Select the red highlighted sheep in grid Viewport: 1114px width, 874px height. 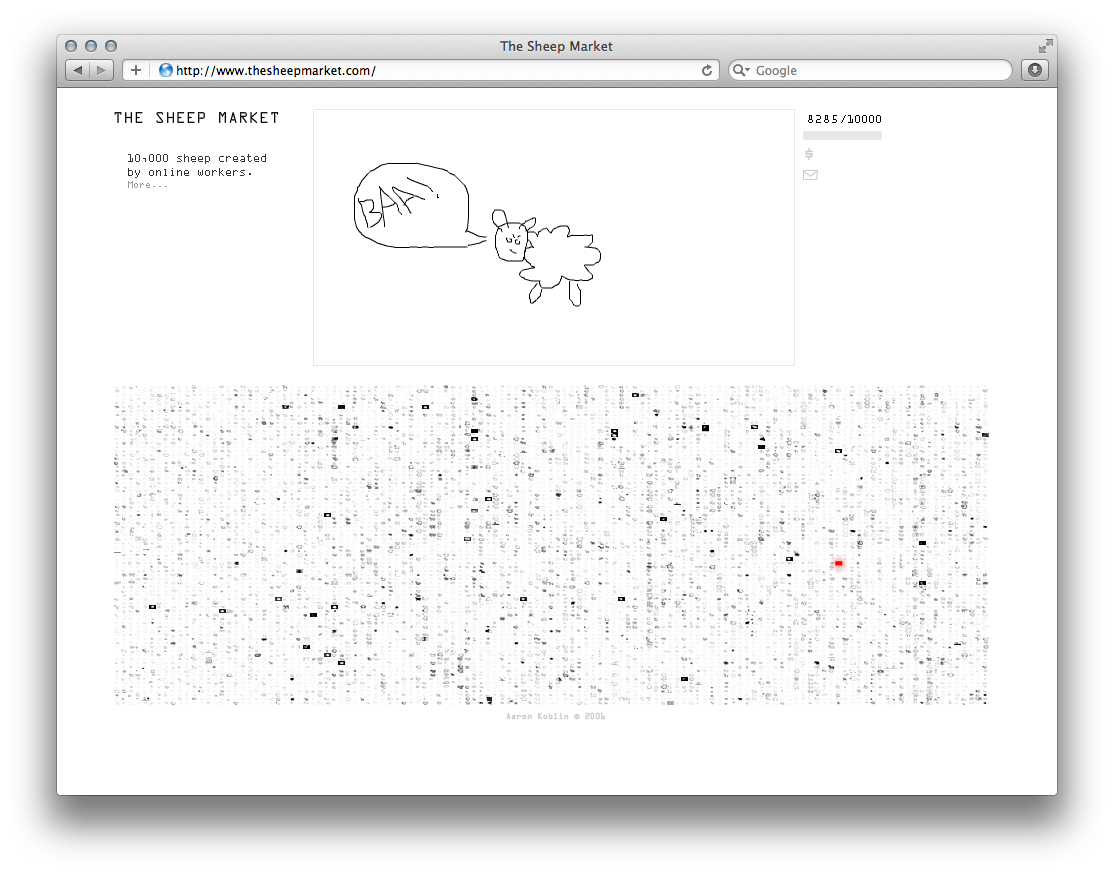tap(839, 564)
